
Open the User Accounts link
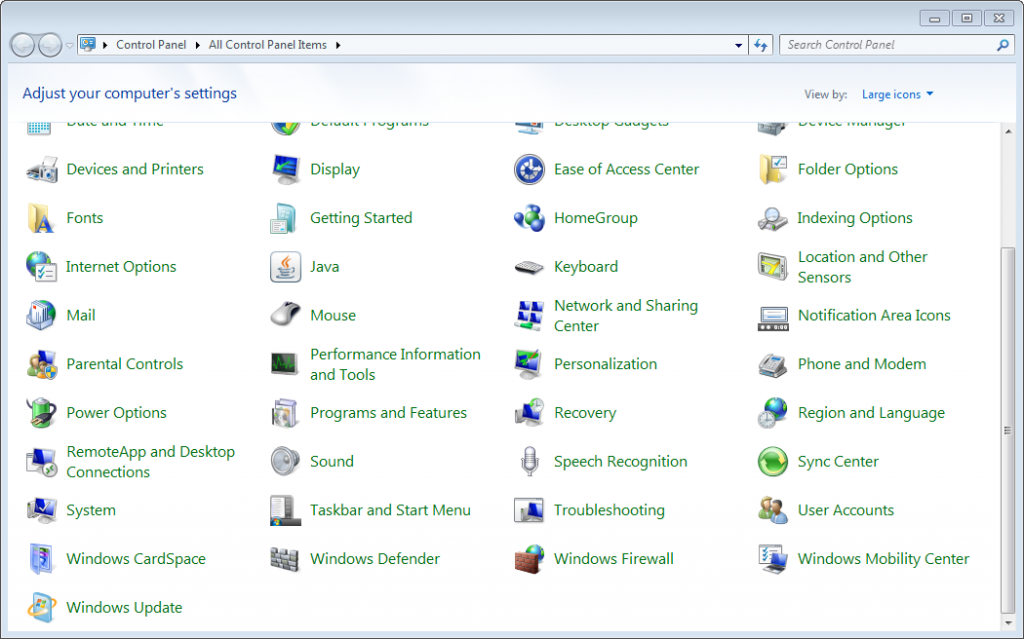(845, 510)
